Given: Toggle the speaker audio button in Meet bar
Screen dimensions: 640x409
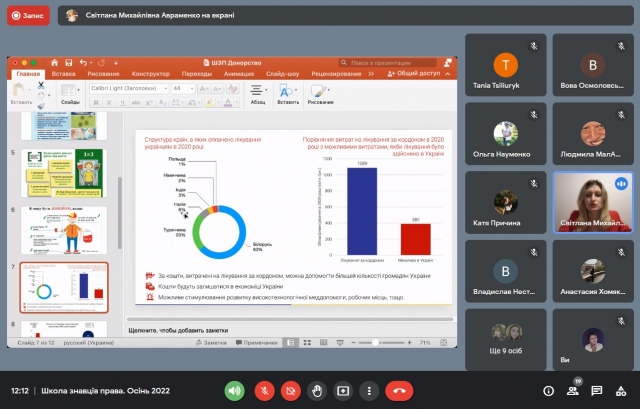Looking at the screenshot, I should click(234, 391).
